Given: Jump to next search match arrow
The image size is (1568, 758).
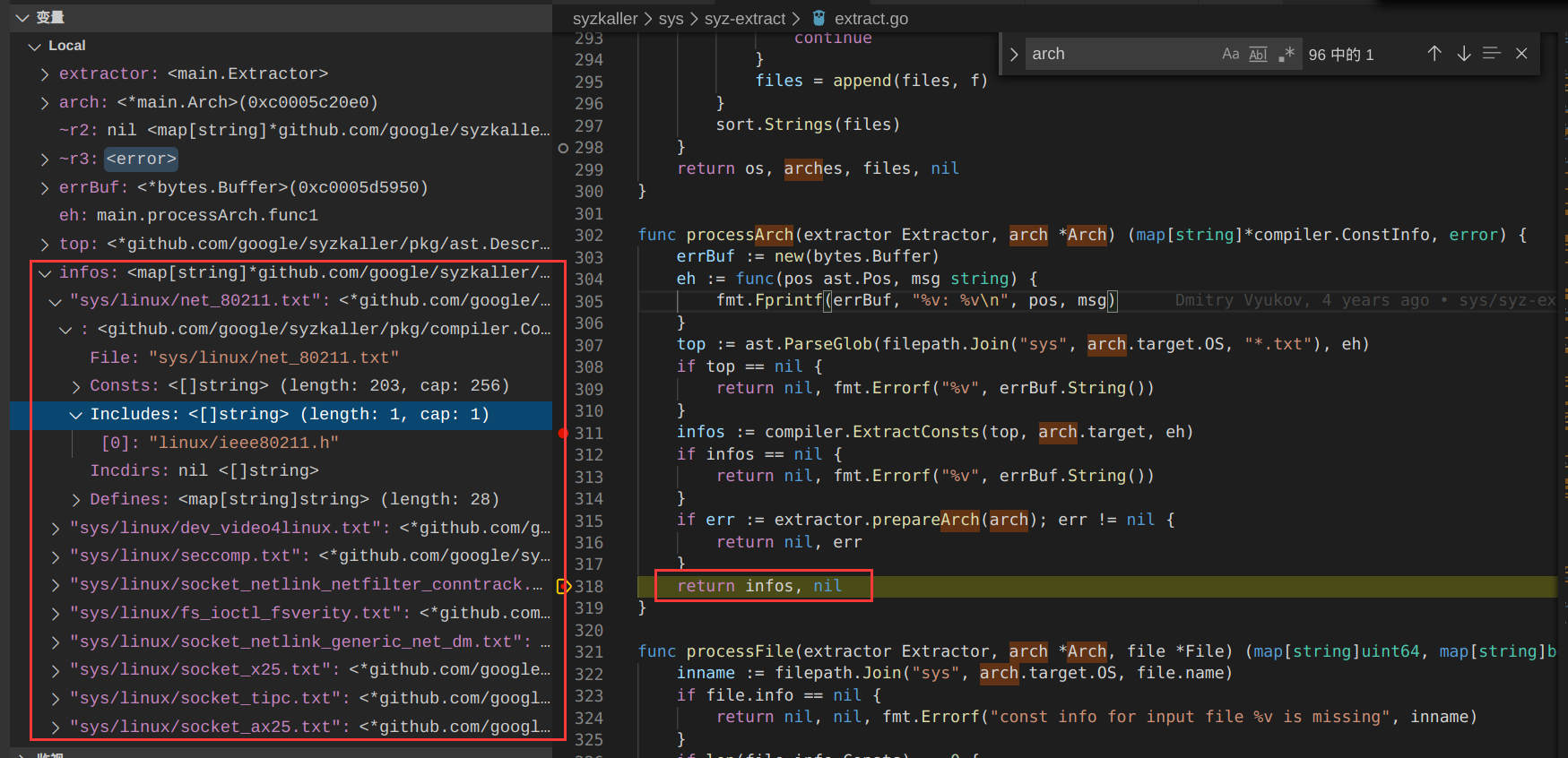Looking at the screenshot, I should click(x=1464, y=54).
